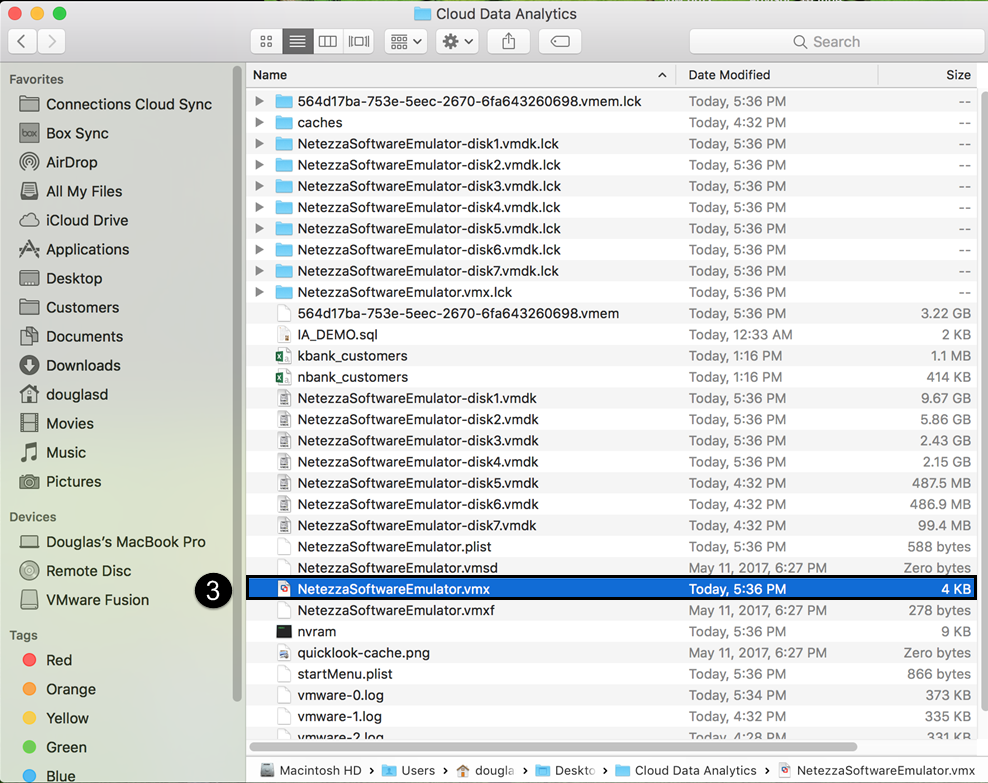Expand NetezzaSoftwareEmulator-disk2.vmdk.lck folder

point(259,165)
